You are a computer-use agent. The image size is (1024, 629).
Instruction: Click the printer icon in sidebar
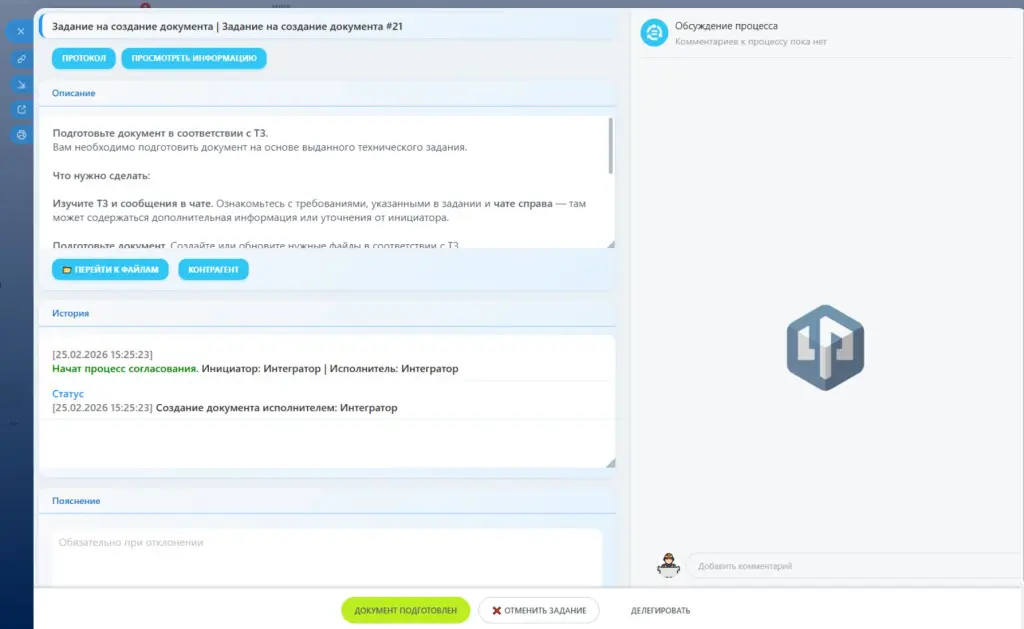(x=21, y=135)
